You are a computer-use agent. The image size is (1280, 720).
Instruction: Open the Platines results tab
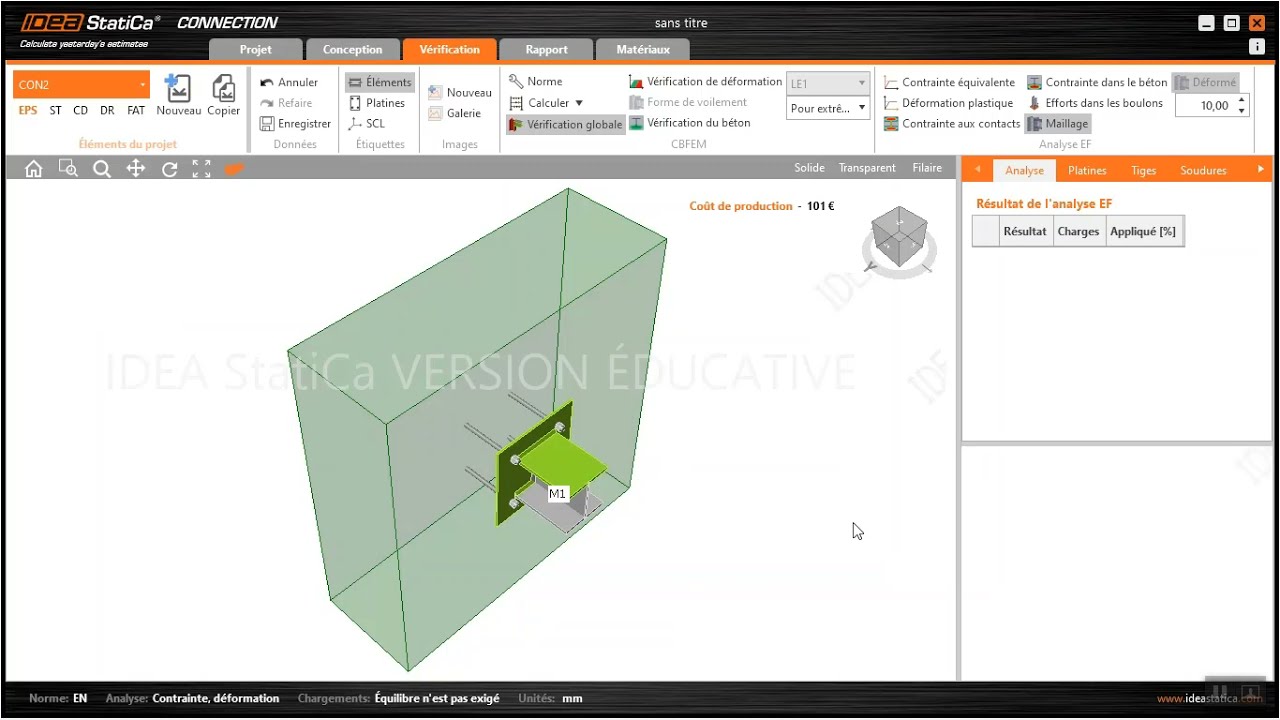click(1087, 171)
